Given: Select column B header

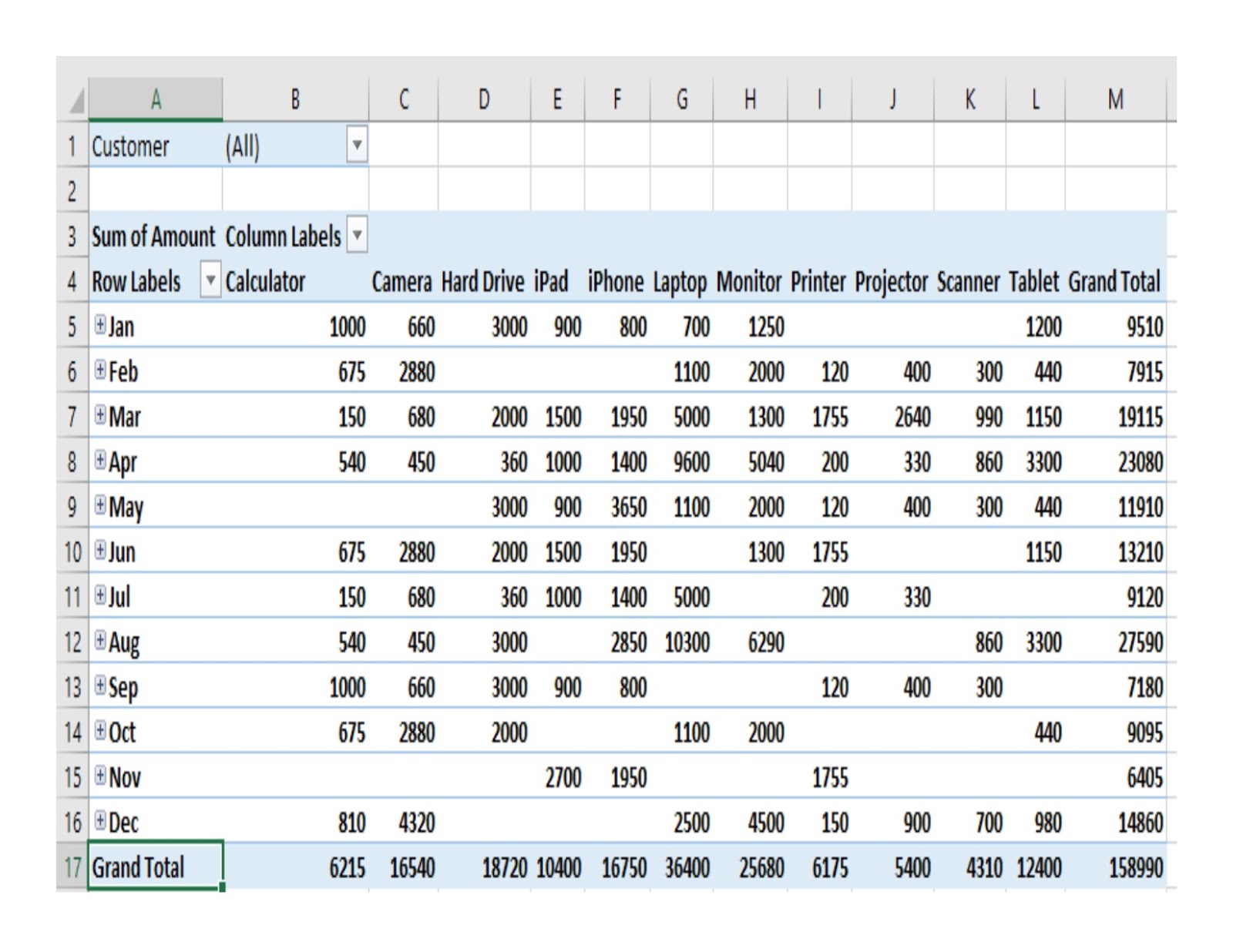Looking at the screenshot, I should point(296,98).
